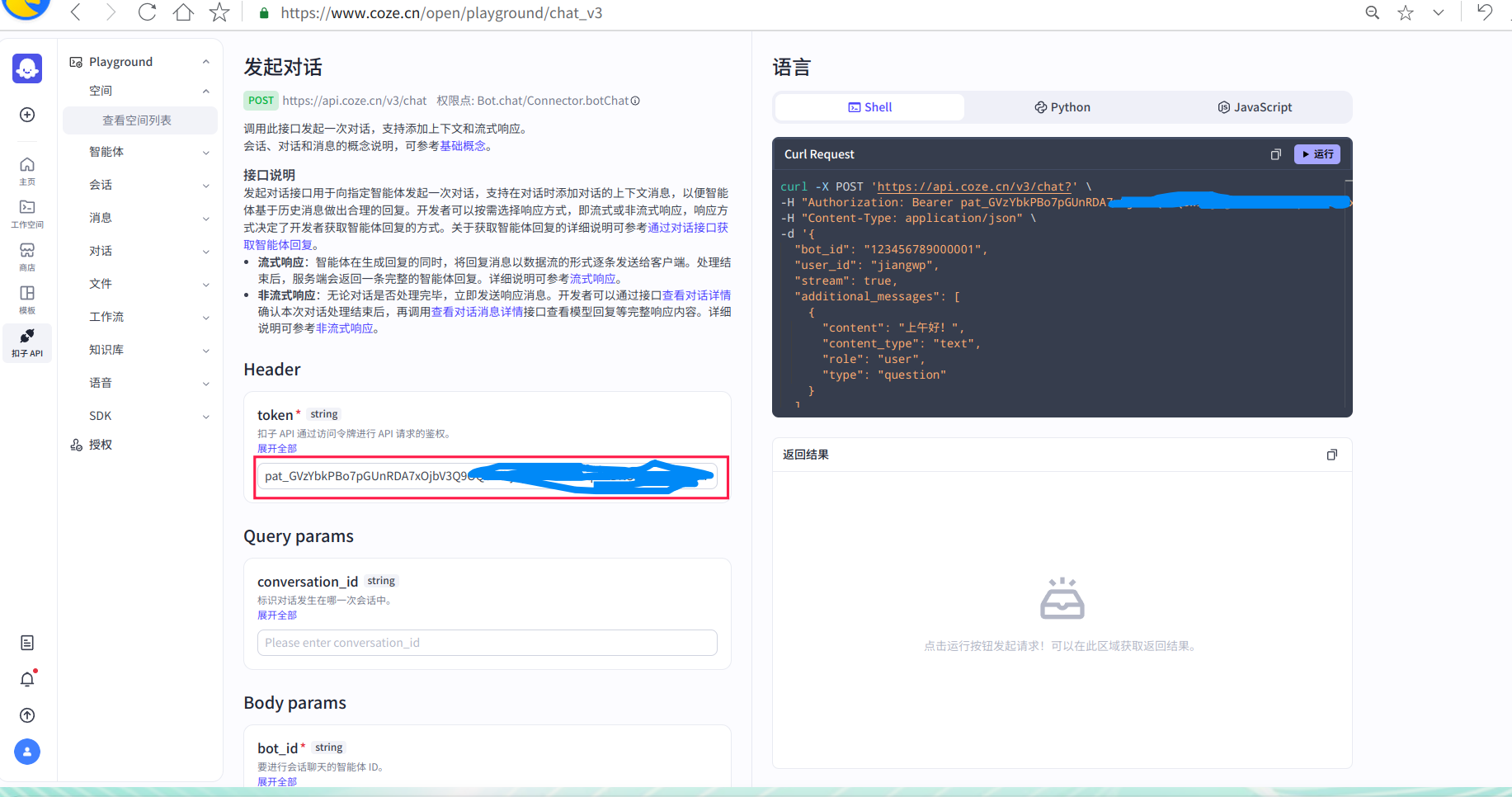Click the token input field

488,476
